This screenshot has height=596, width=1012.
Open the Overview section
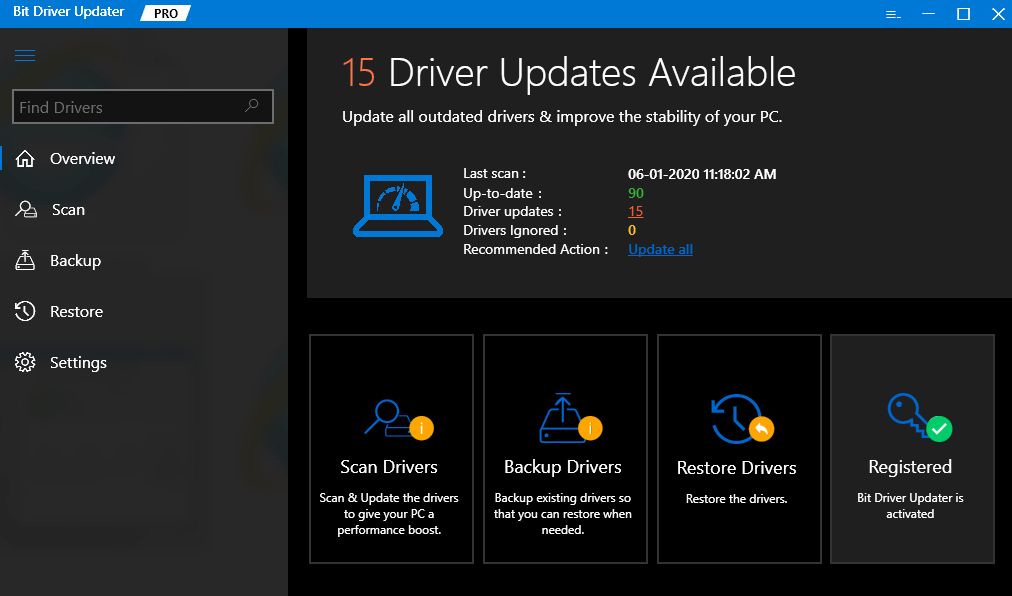pos(83,158)
